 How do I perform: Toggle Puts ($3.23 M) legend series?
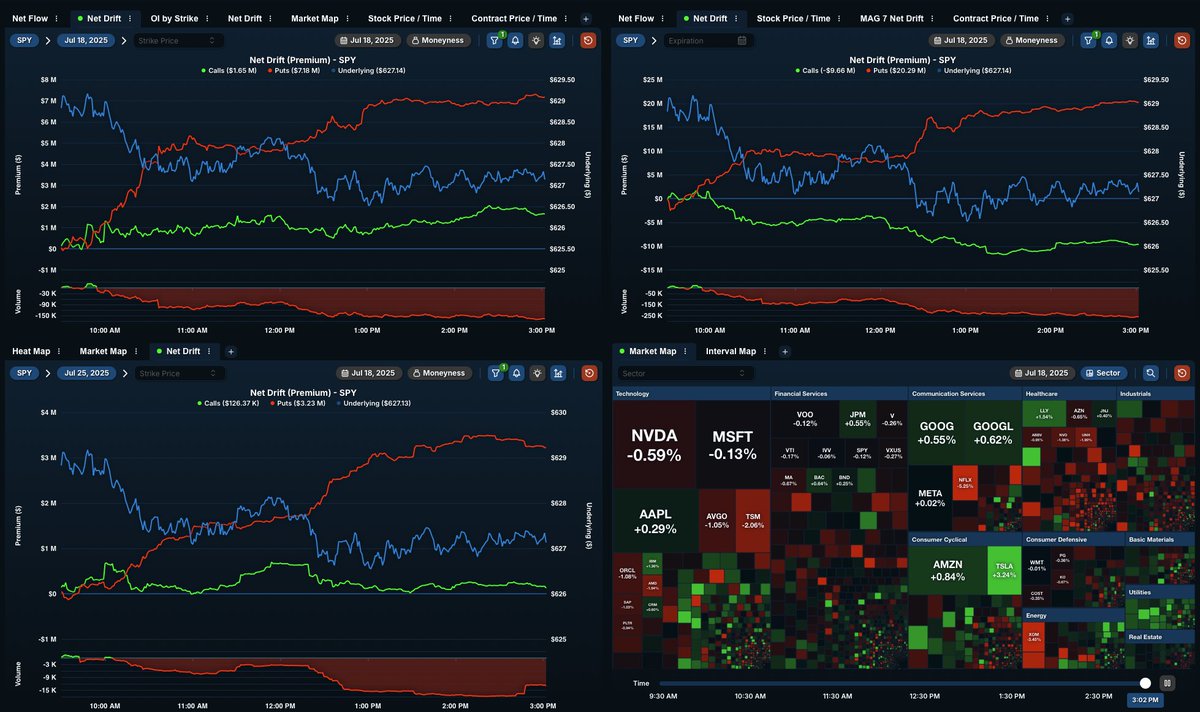296,403
